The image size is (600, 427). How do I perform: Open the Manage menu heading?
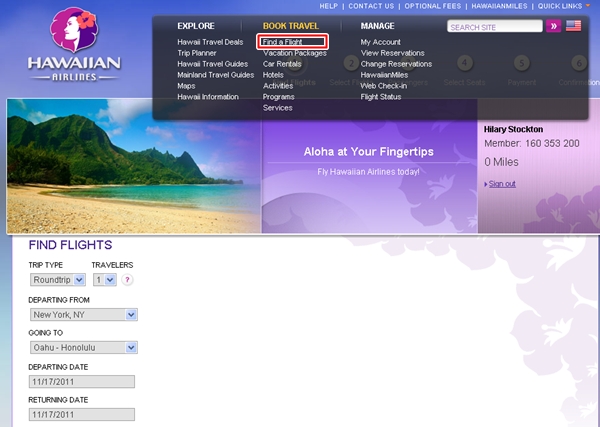377,26
